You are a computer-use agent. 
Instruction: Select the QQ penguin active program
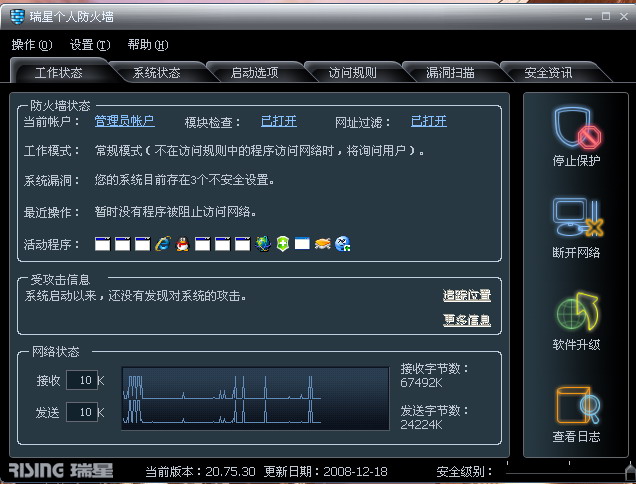(183, 244)
